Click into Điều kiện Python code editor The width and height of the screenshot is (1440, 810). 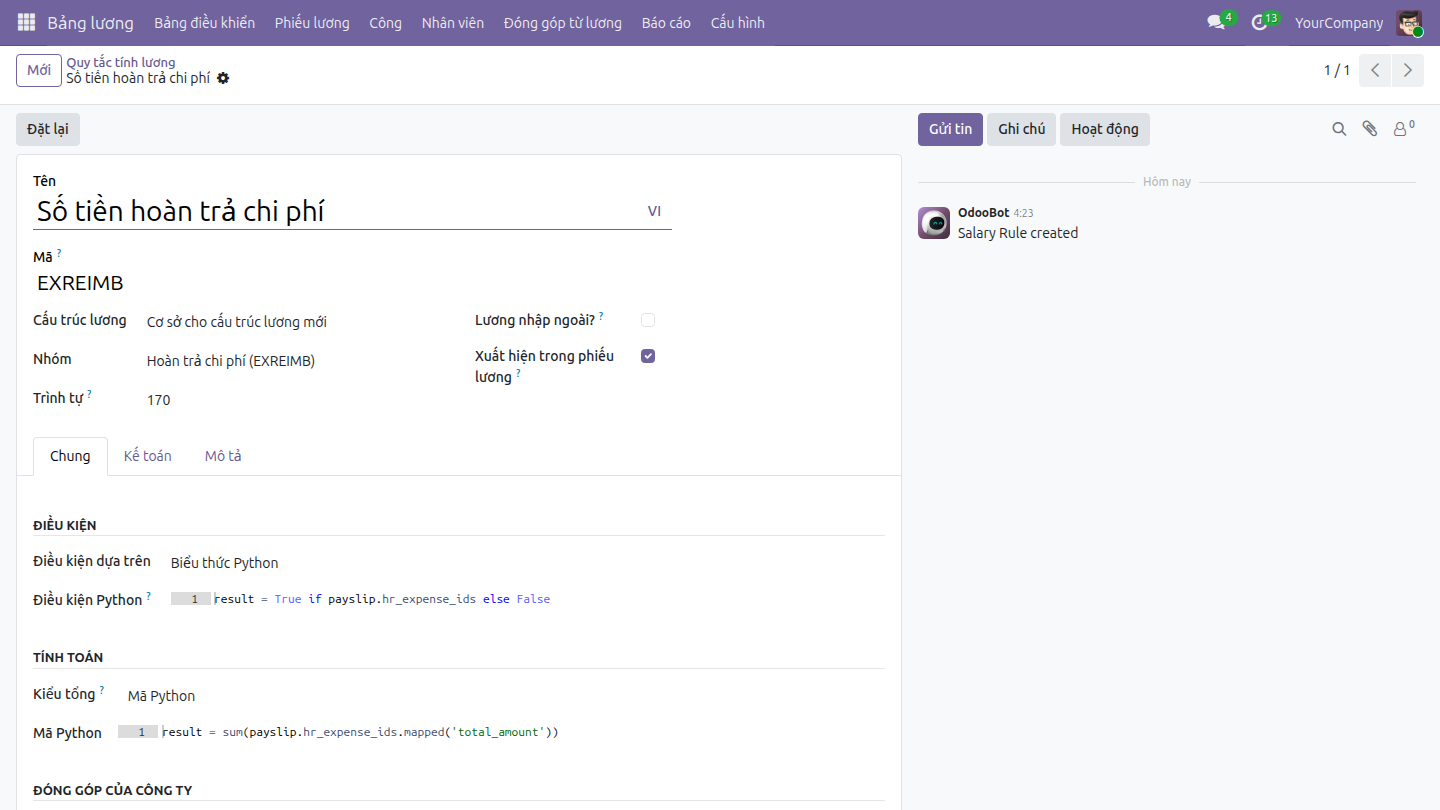point(527,599)
